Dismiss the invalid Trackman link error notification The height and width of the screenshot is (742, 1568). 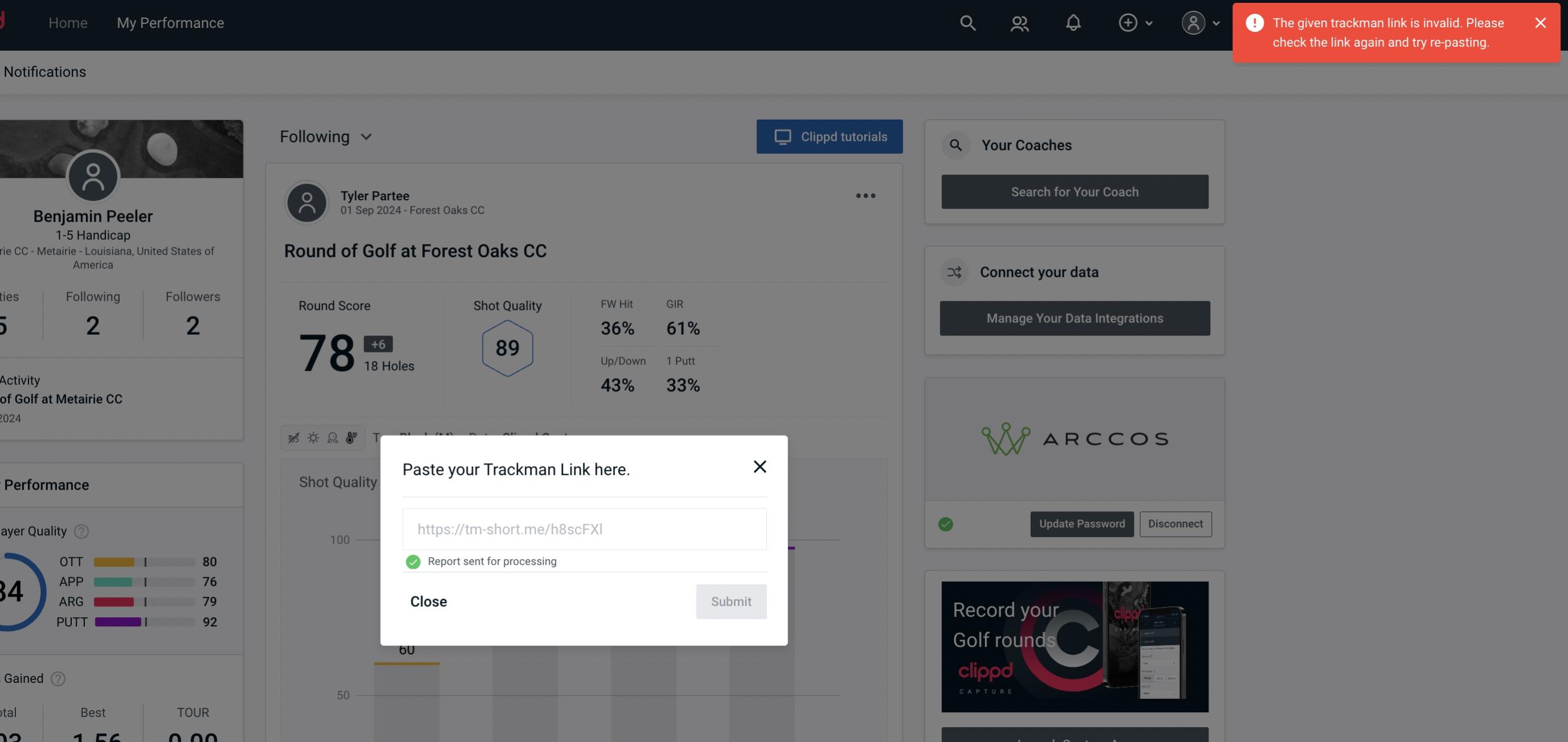pyautogui.click(x=1539, y=22)
